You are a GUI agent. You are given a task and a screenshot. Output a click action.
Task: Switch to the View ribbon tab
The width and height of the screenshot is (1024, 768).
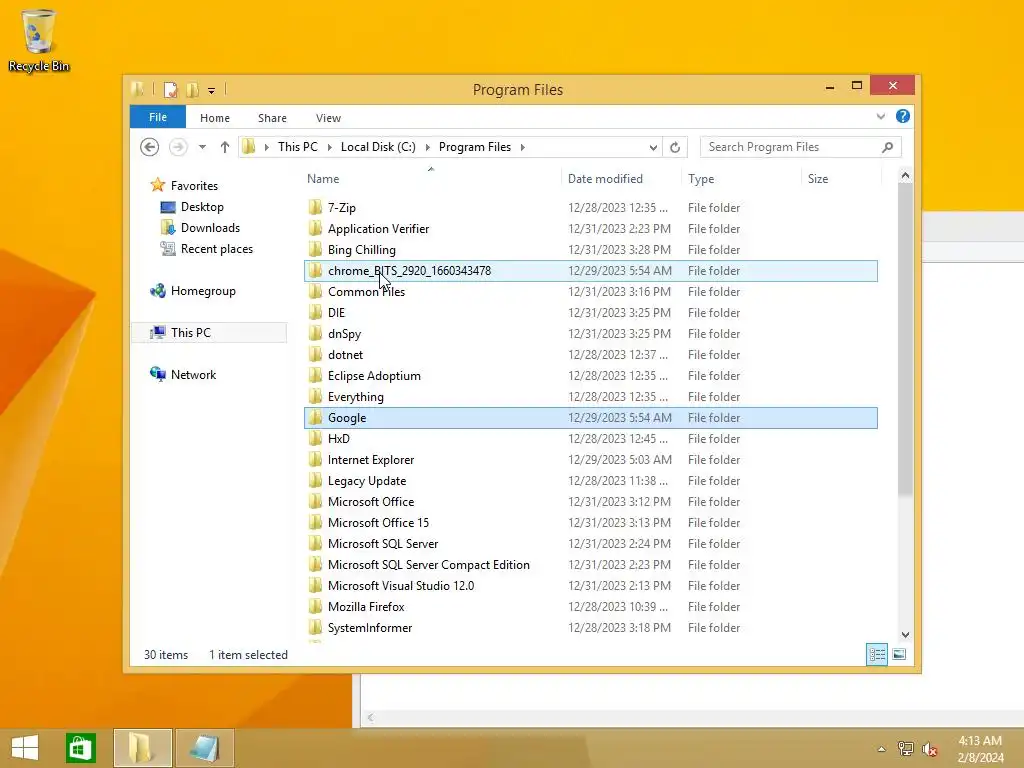[328, 118]
